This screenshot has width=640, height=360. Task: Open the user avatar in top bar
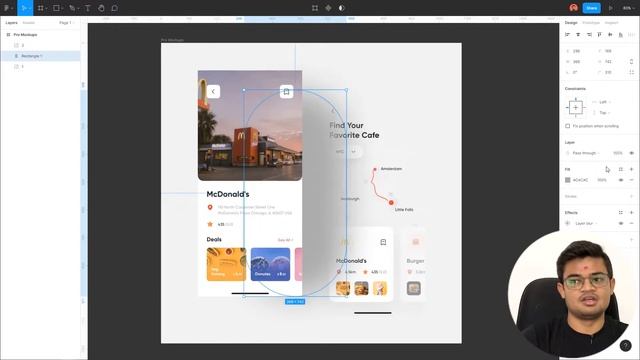click(x=573, y=8)
